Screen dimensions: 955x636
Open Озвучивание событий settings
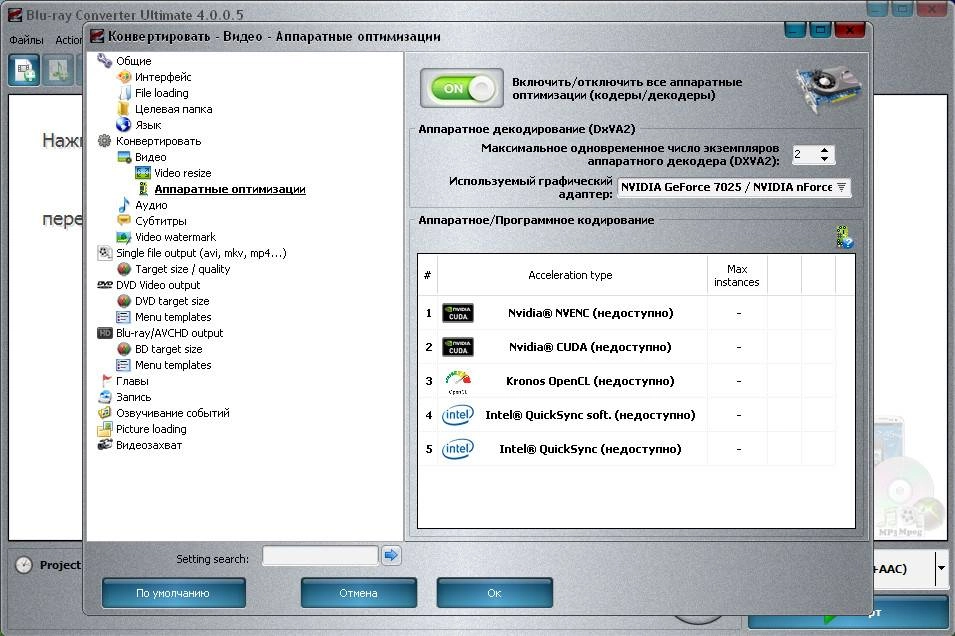(172, 413)
